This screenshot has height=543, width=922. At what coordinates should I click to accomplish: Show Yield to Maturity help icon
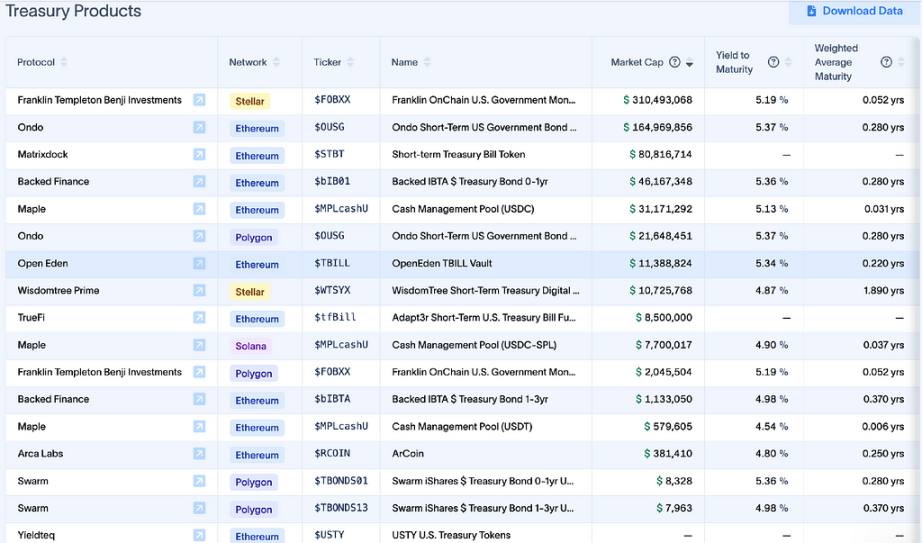coord(774,62)
